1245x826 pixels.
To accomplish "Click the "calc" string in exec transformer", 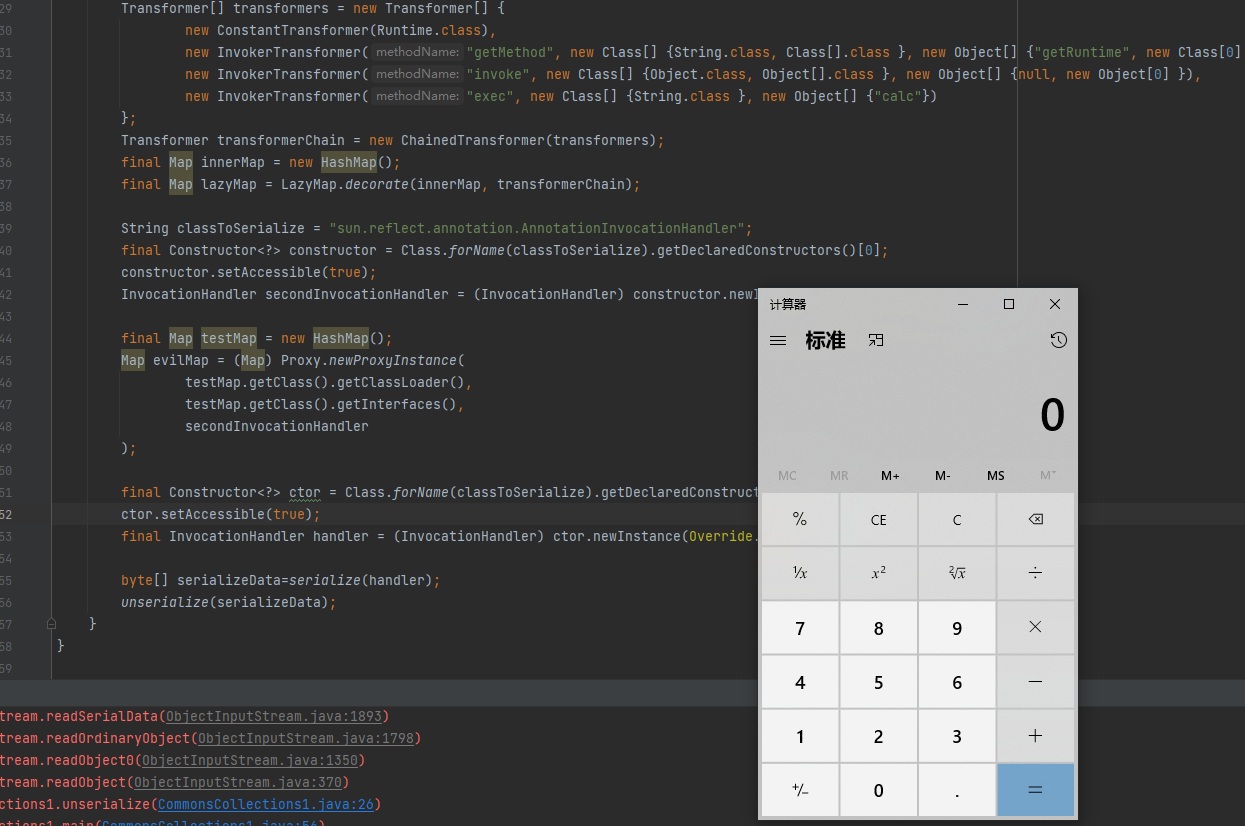I will tap(898, 96).
